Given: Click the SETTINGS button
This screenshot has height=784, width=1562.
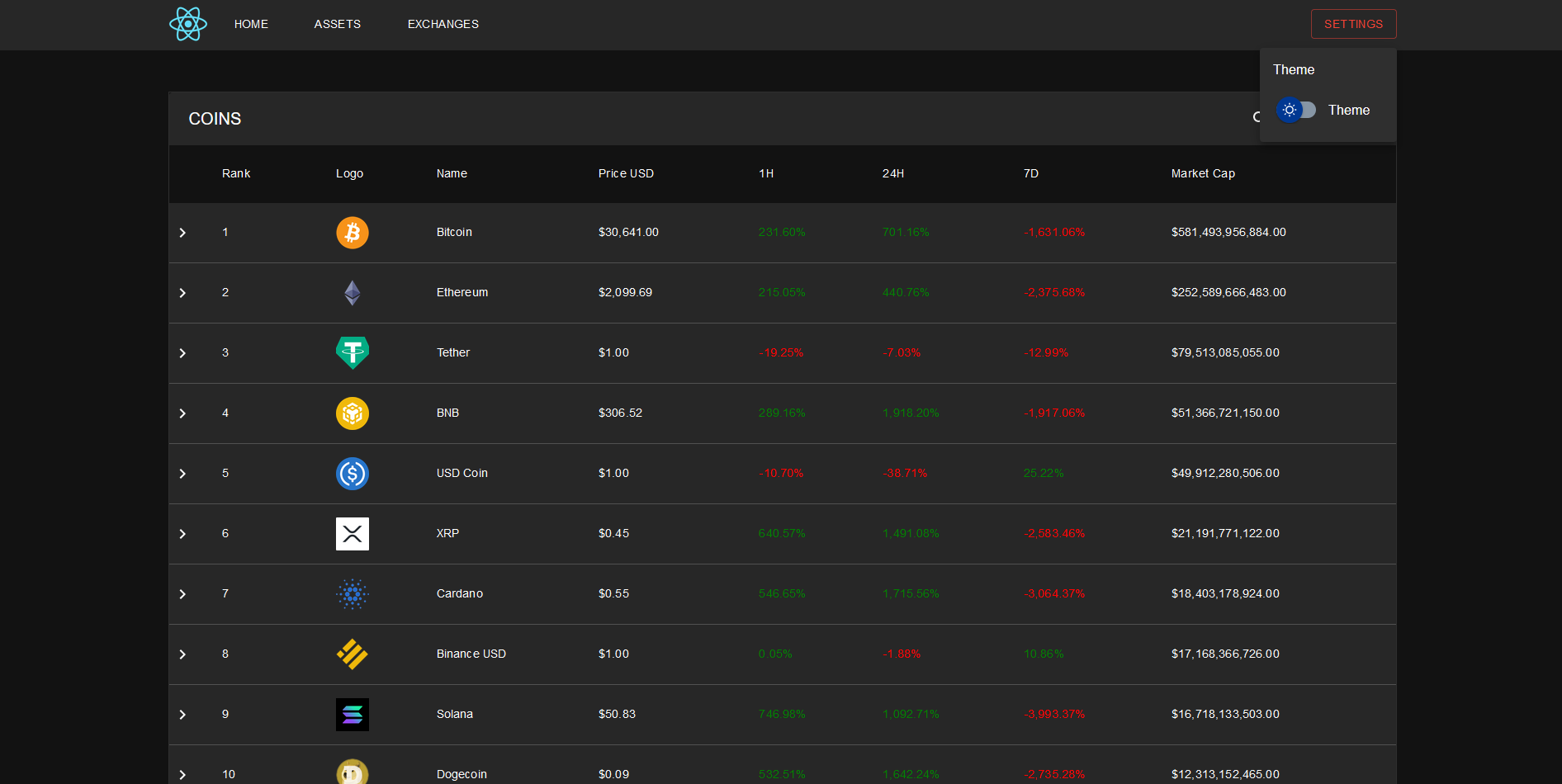Looking at the screenshot, I should (1353, 24).
